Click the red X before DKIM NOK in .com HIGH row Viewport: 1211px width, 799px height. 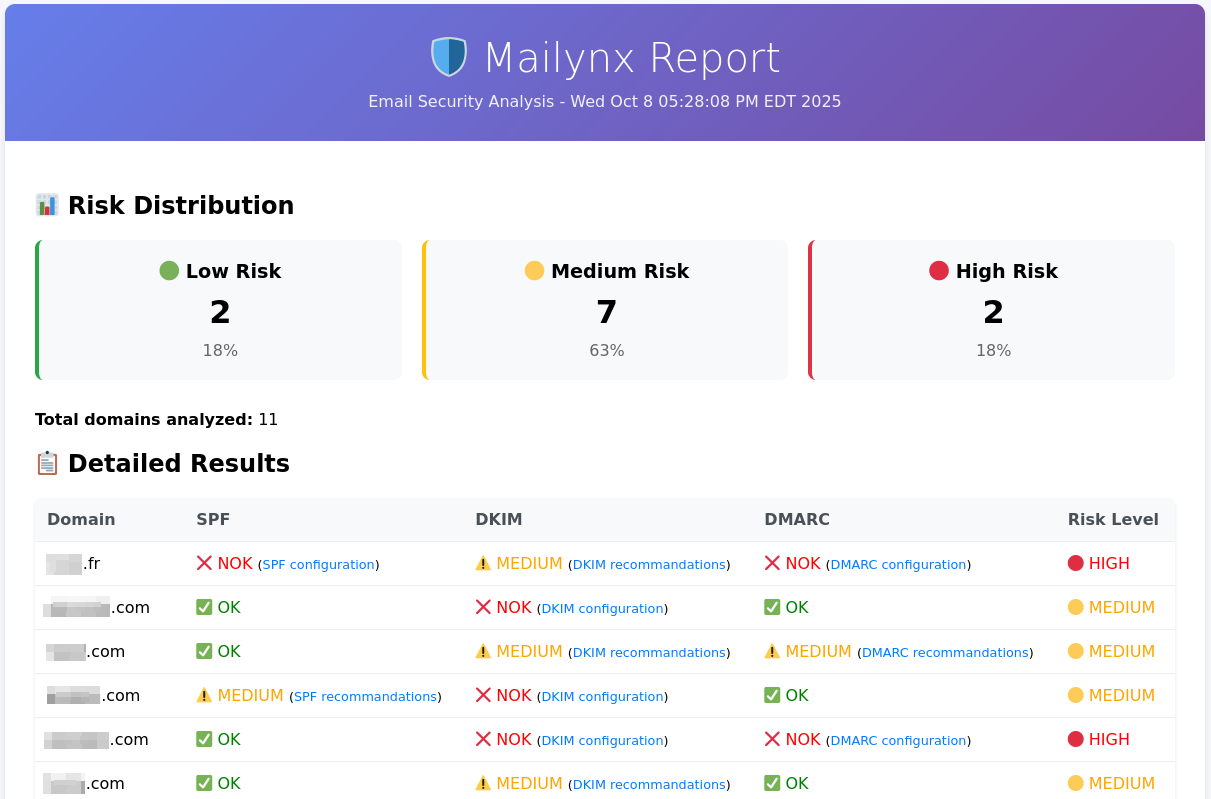click(483, 739)
